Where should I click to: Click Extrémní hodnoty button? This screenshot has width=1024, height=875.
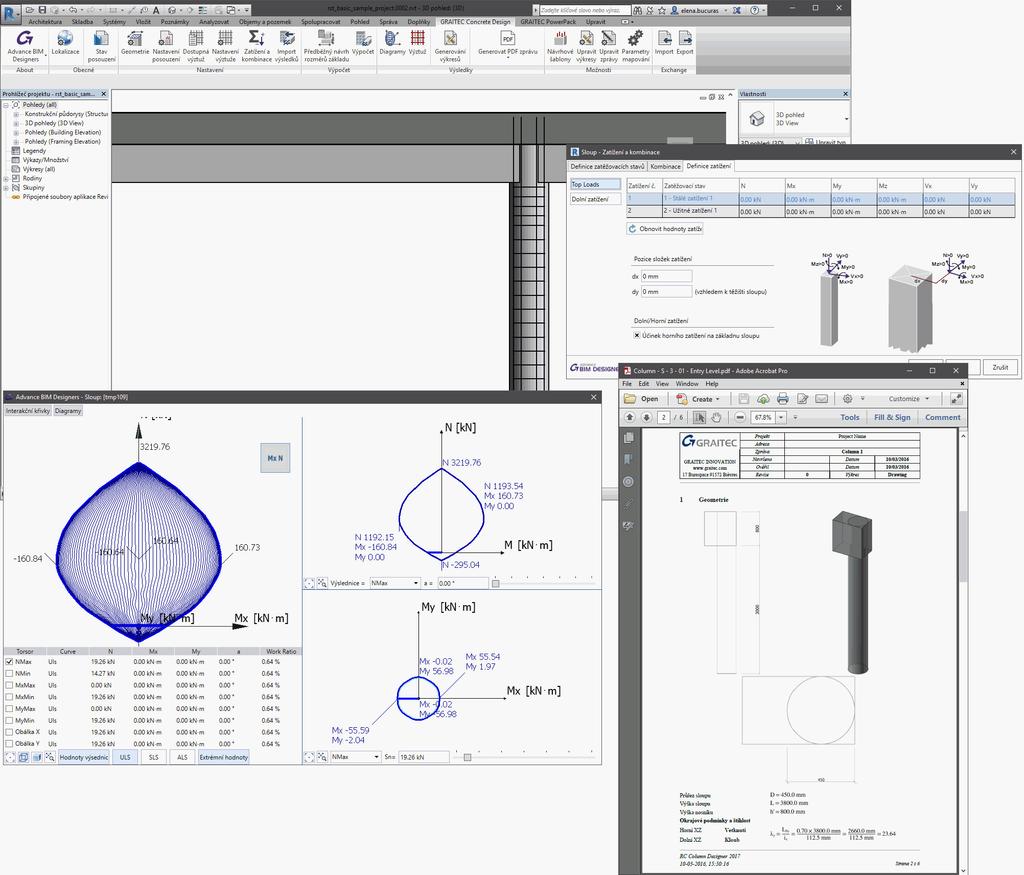point(223,757)
